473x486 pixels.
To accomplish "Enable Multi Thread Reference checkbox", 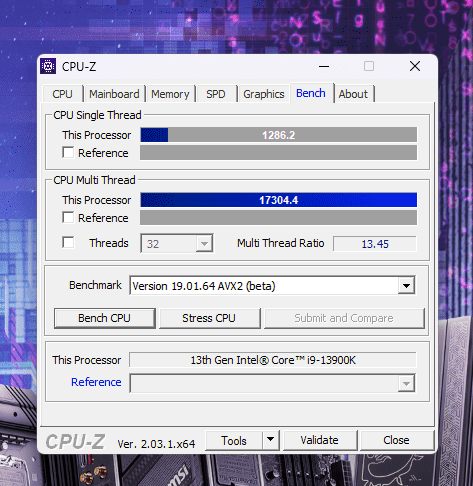I will click(68, 218).
